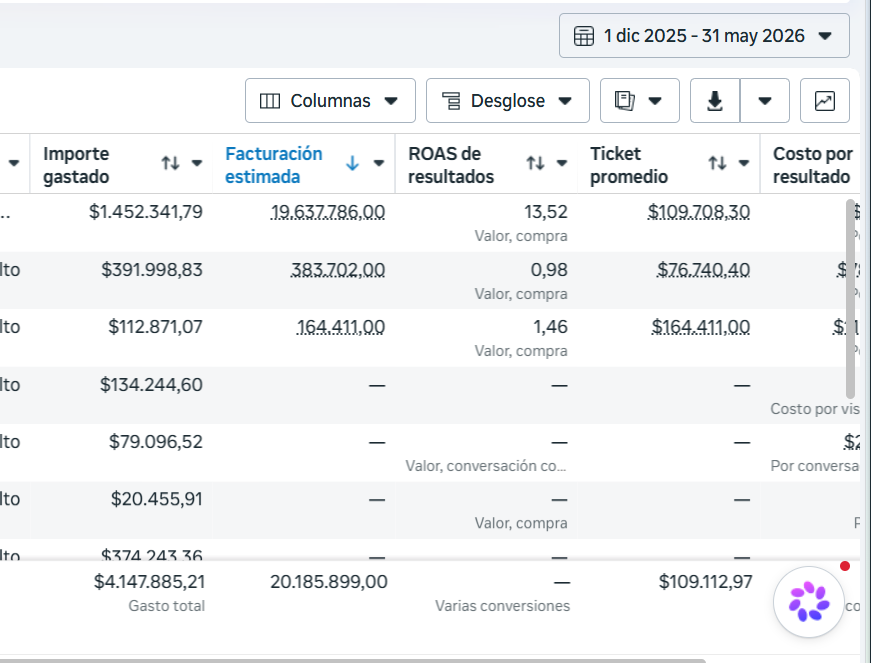This screenshot has height=663, width=871.
Task: Toggle Facturación estimada descending sort arrow
Action: coord(352,163)
